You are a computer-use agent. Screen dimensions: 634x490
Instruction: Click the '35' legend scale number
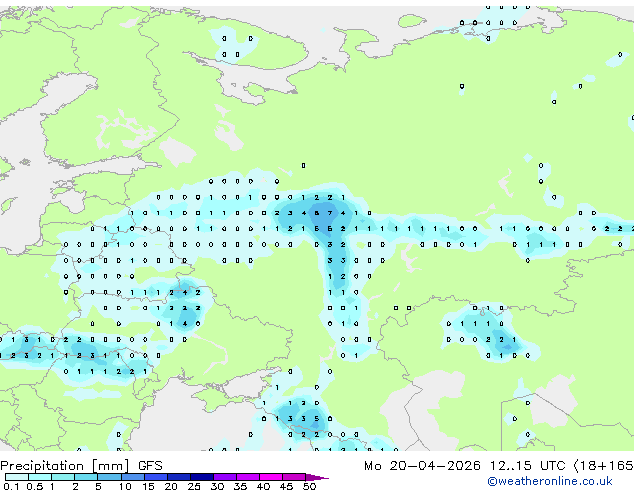tap(240, 486)
